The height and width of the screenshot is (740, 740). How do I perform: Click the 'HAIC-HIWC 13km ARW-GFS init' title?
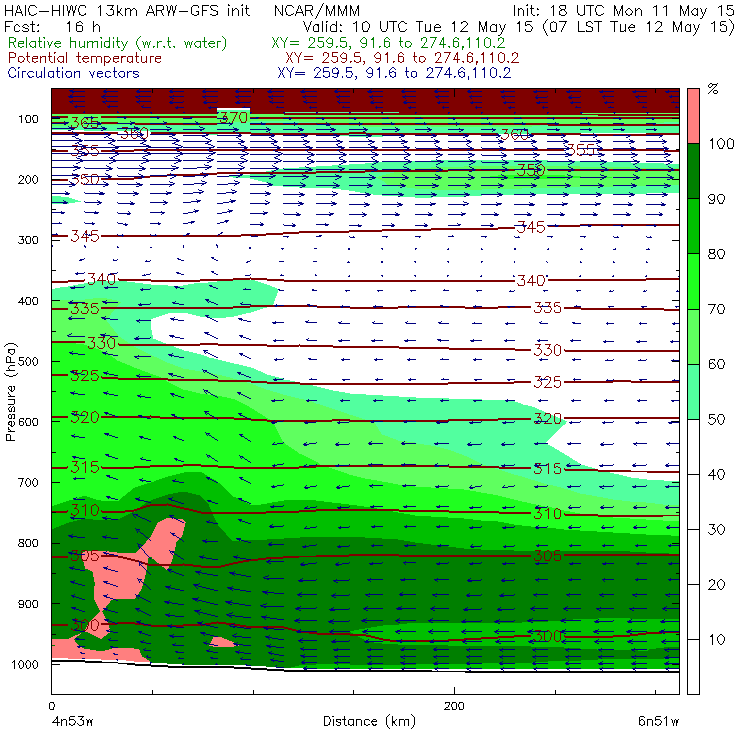[127, 10]
